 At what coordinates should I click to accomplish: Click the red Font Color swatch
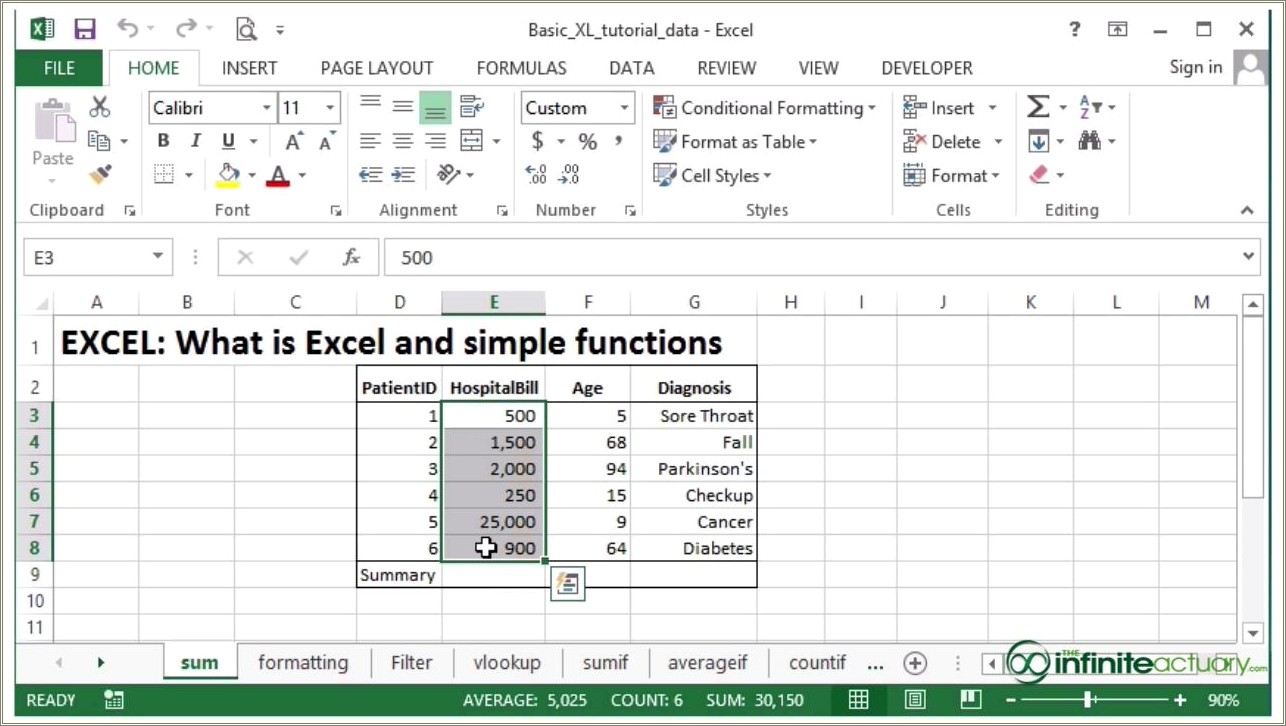[x=278, y=176]
